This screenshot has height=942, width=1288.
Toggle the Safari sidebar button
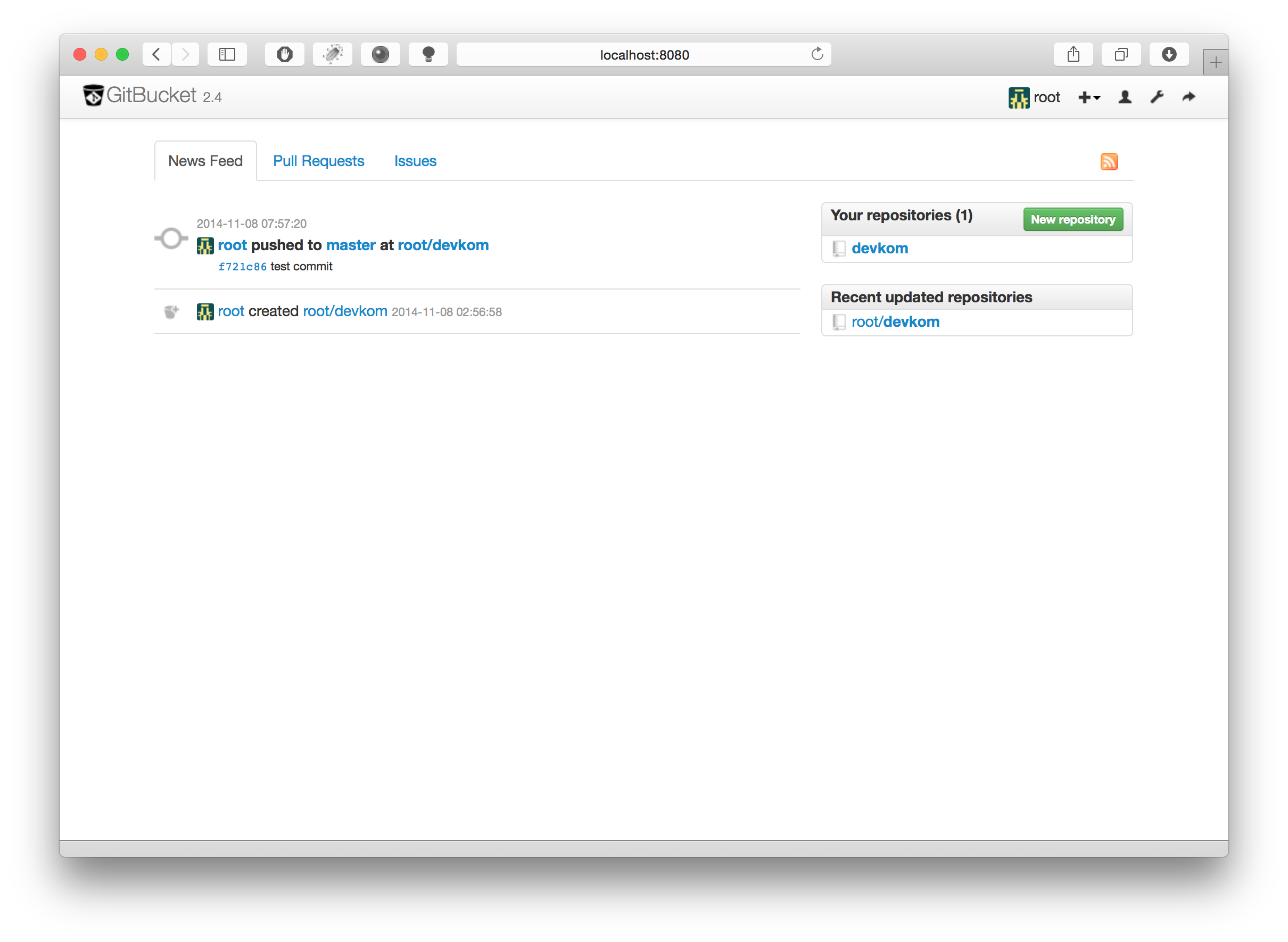pyautogui.click(x=227, y=54)
